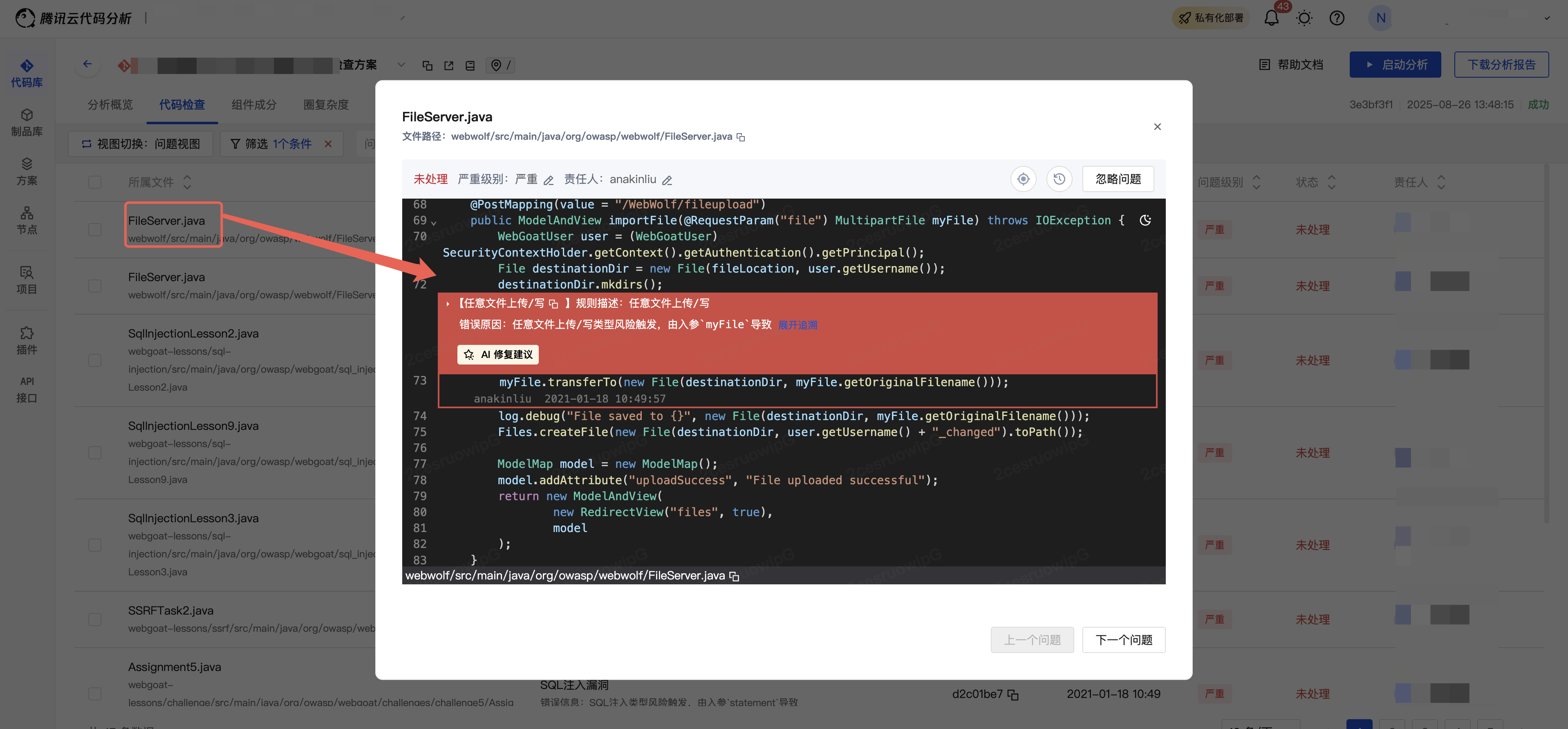
Task: Open the scheme dropdown chevron
Action: coord(401,65)
